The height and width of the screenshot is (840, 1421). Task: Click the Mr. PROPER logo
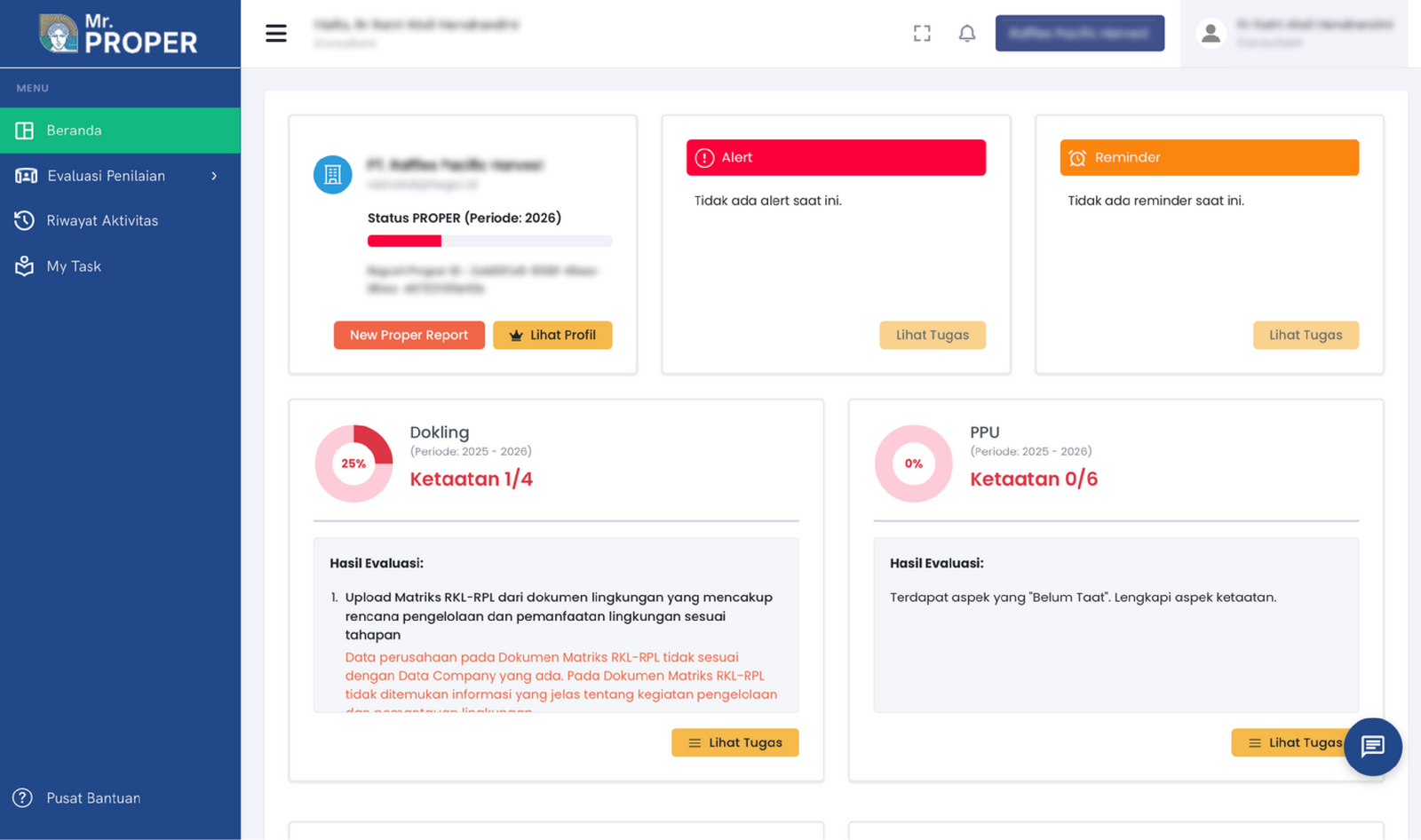pyautogui.click(x=119, y=34)
